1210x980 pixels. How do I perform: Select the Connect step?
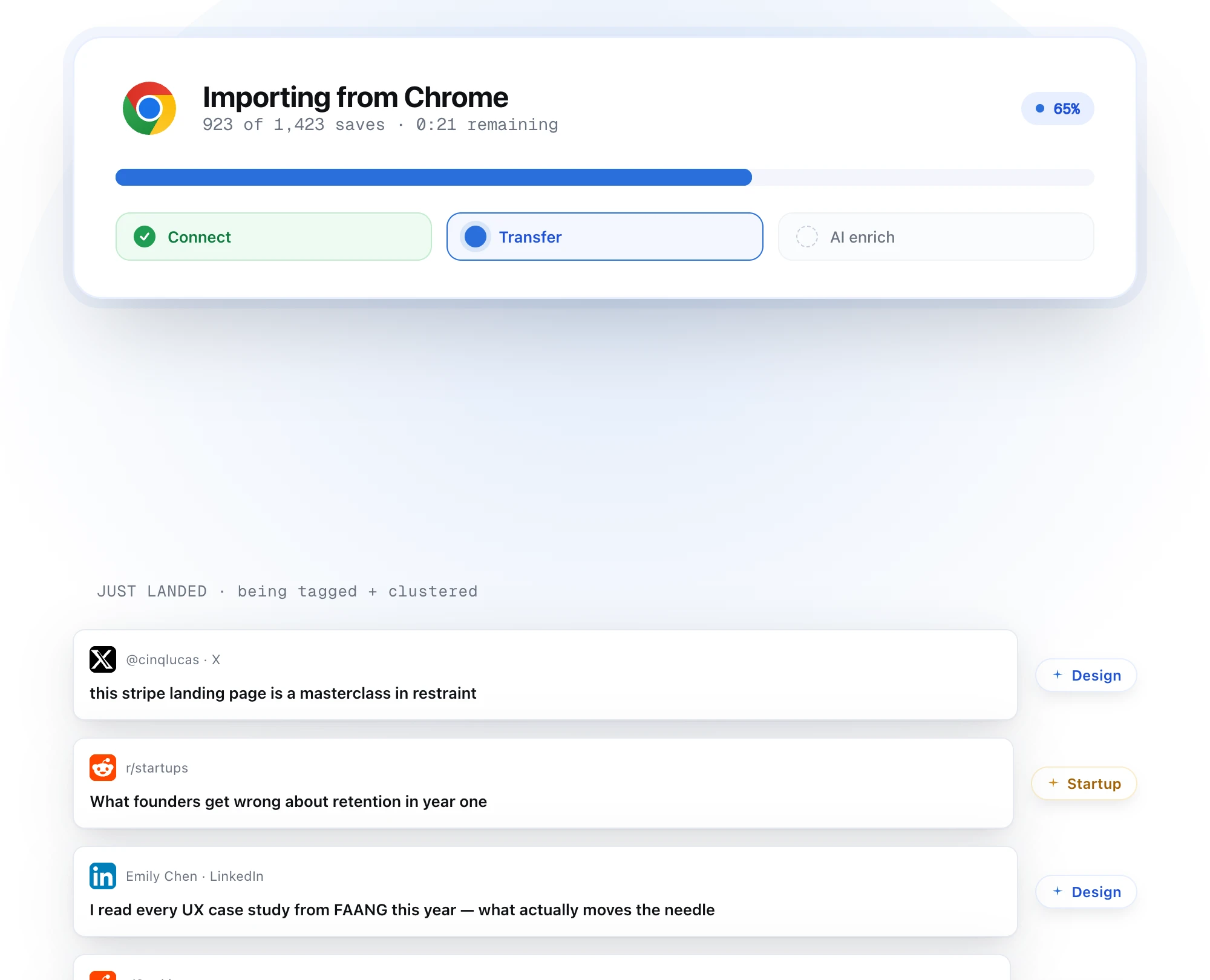[273, 237]
